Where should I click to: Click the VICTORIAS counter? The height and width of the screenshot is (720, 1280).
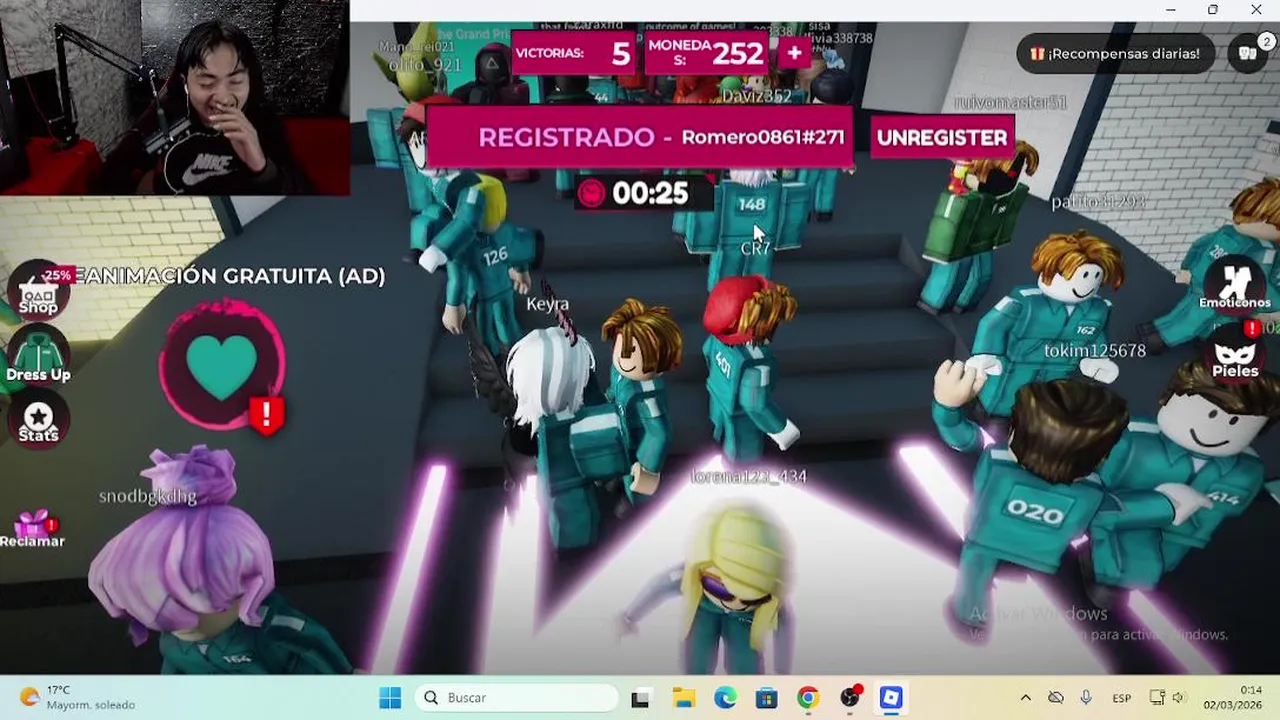coord(575,52)
